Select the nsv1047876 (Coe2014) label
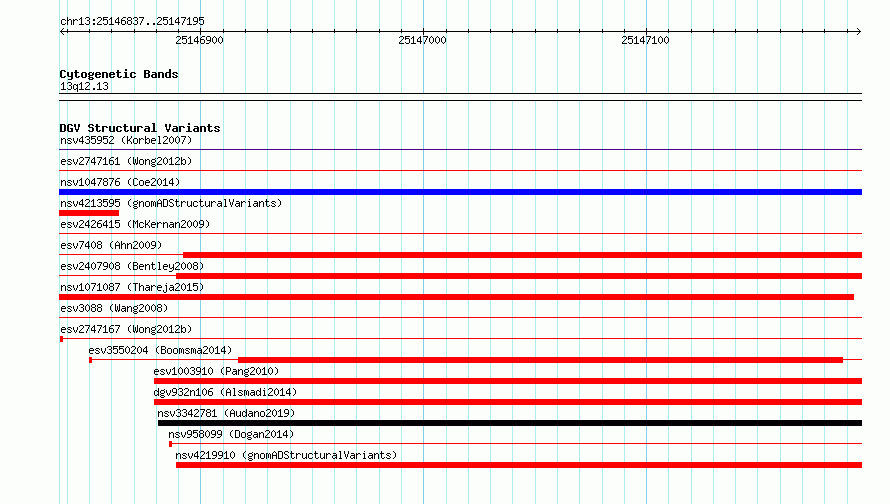Image resolution: width=890 pixels, height=504 pixels. tap(120, 182)
